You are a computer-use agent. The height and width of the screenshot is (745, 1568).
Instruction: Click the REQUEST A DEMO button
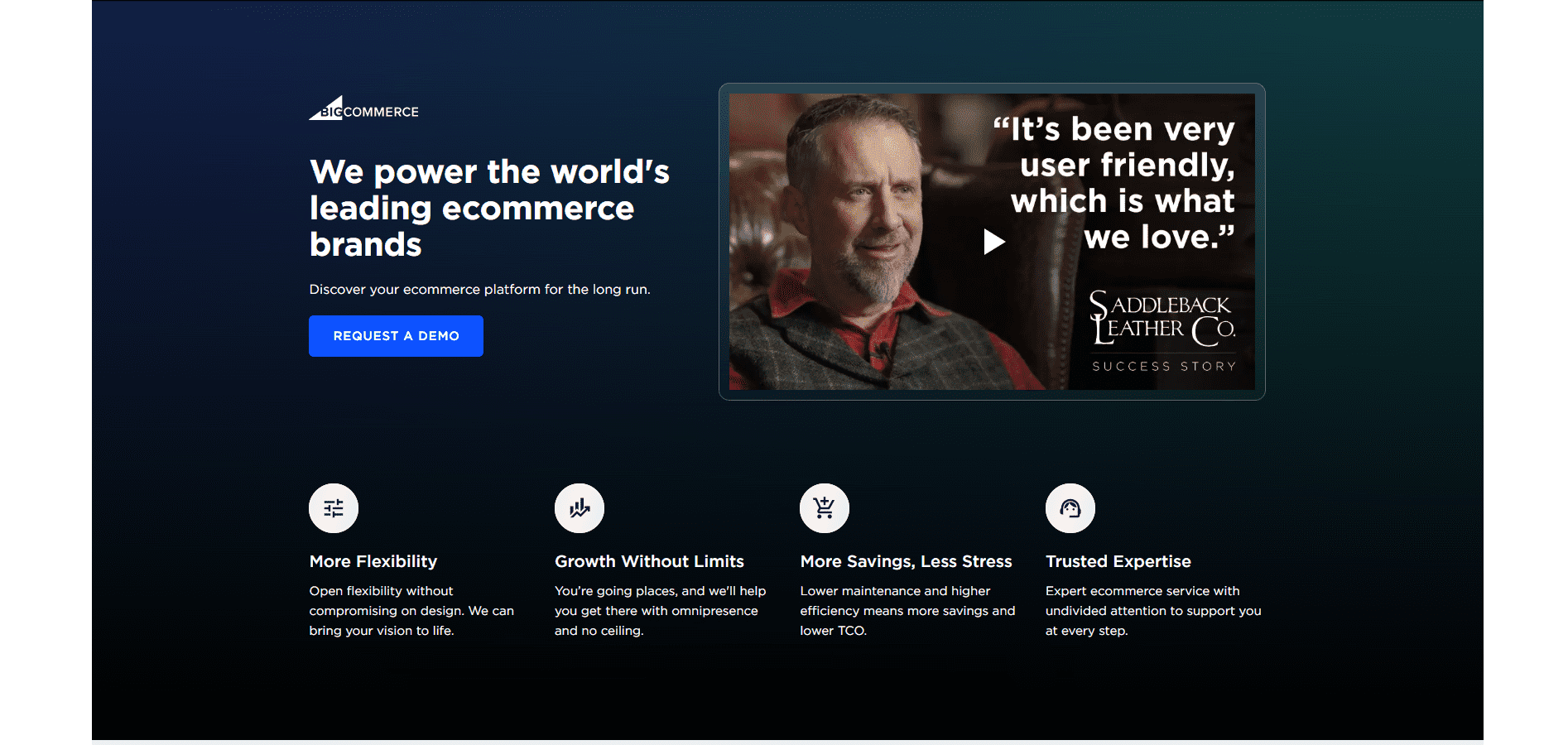pyautogui.click(x=396, y=335)
